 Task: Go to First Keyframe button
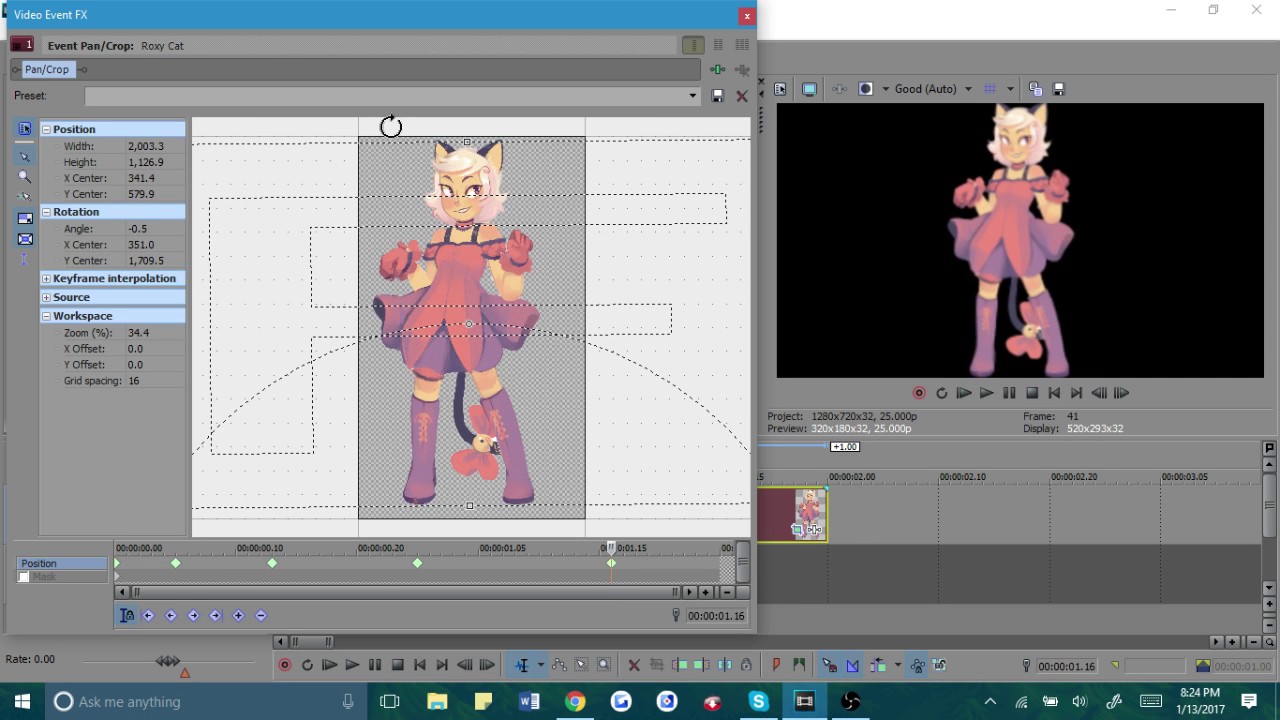[148, 616]
